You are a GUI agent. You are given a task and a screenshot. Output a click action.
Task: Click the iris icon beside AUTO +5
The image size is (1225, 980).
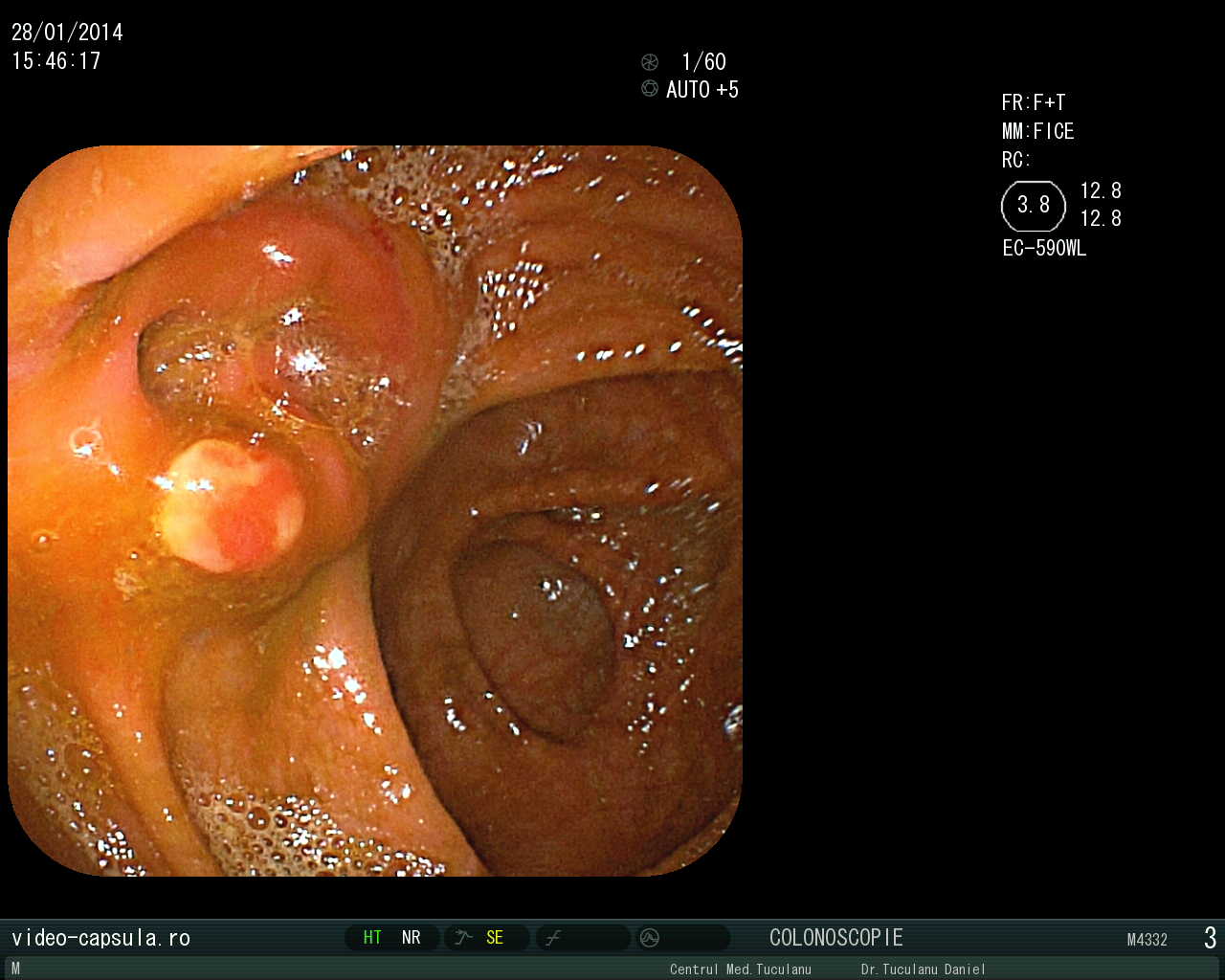coord(650,89)
